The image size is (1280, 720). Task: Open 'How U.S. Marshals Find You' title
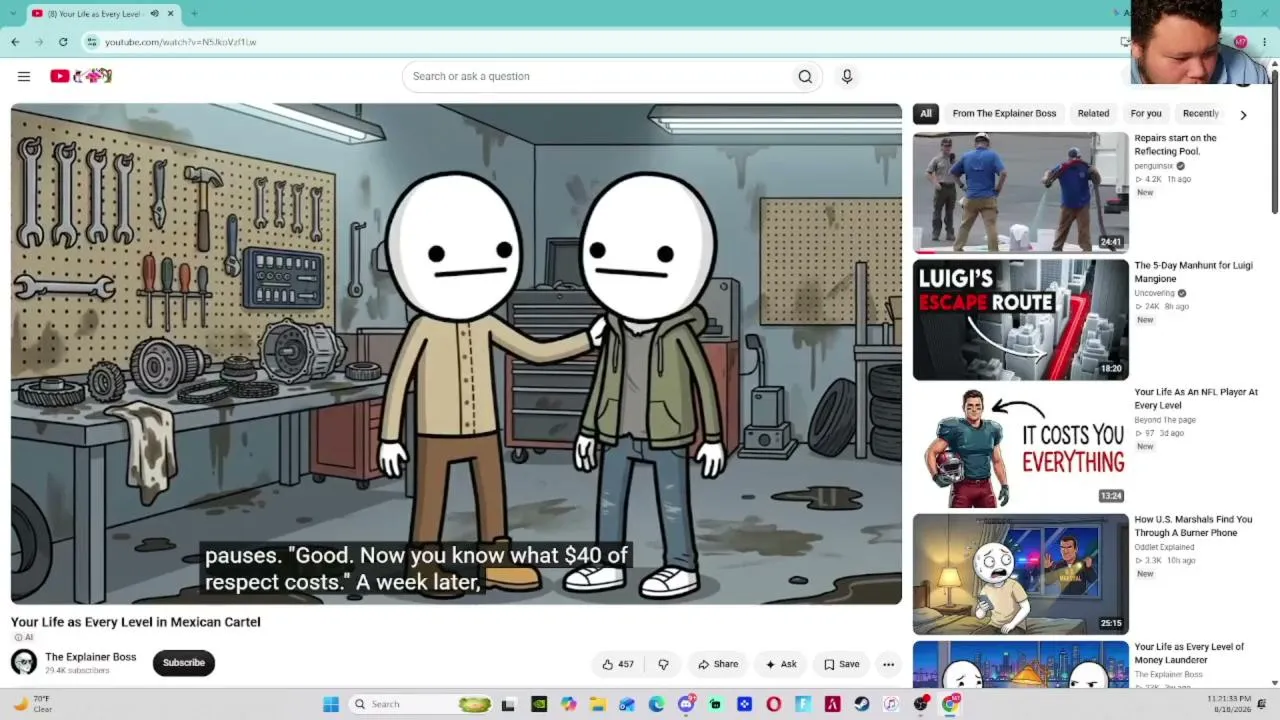1193,526
